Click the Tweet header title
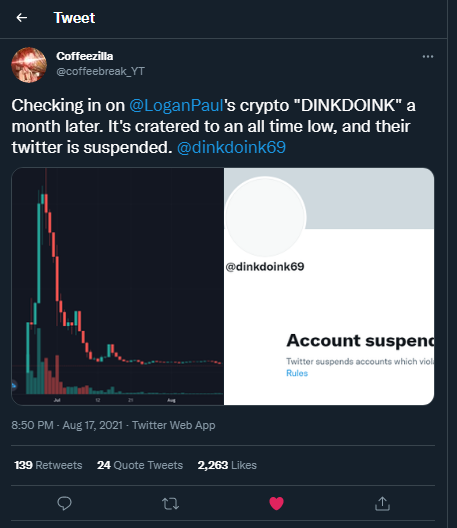The width and height of the screenshot is (457, 528). (74, 18)
